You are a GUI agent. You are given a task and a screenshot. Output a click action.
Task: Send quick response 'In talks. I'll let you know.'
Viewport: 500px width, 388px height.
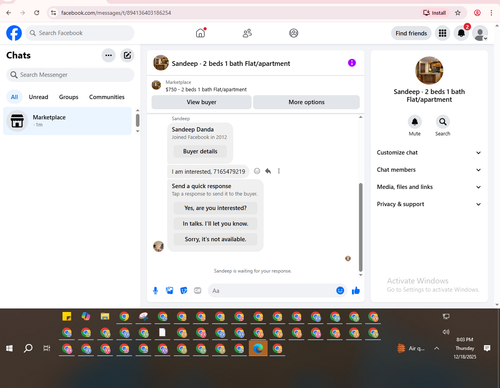click(x=215, y=224)
